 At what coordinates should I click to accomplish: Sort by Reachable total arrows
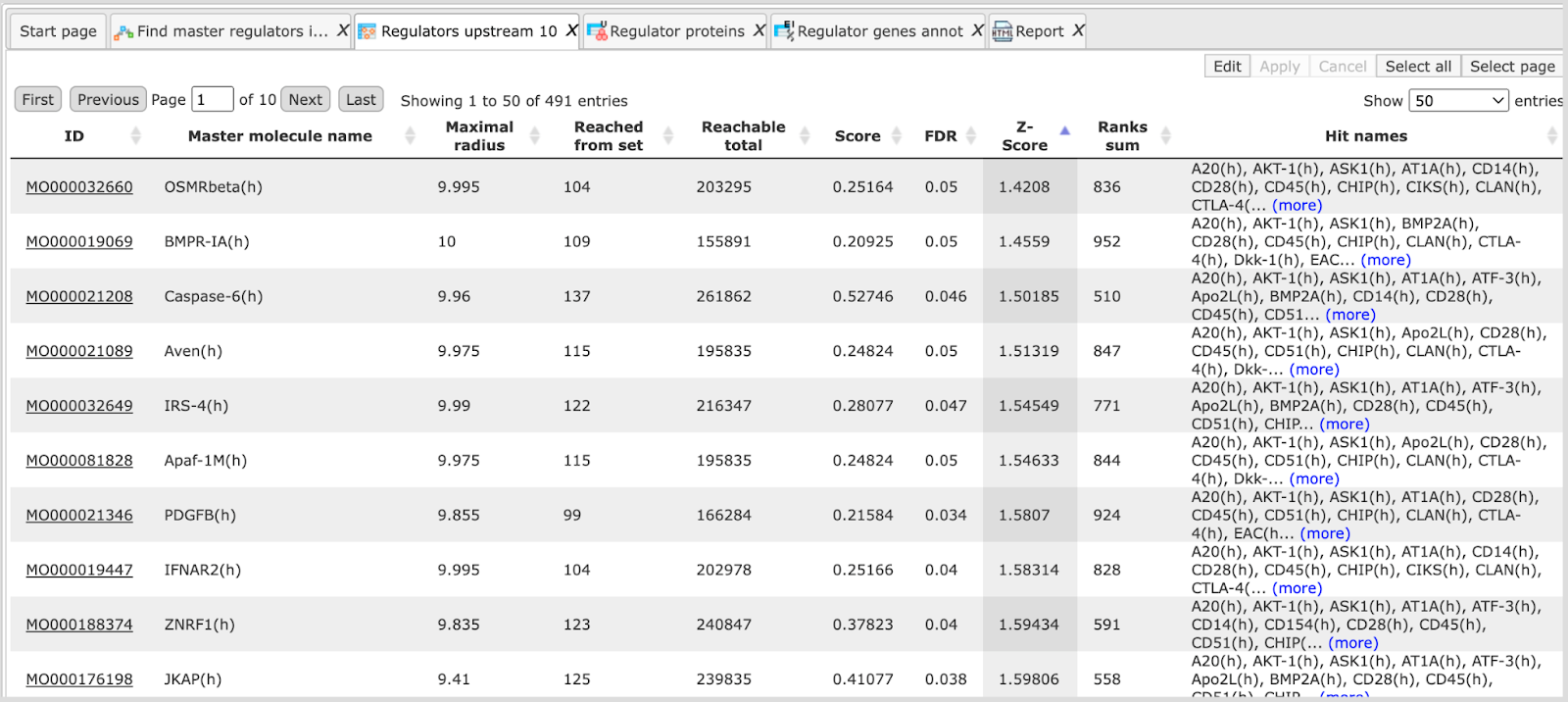[805, 136]
